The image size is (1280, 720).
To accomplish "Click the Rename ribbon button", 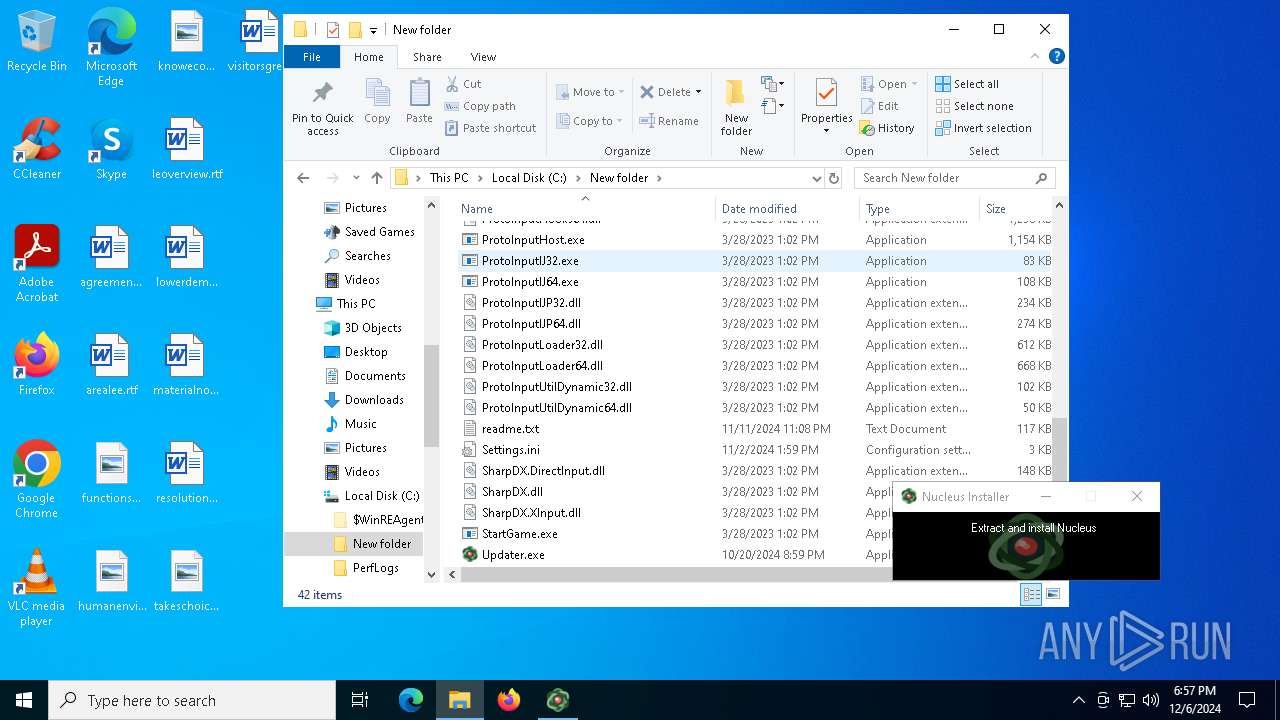I will click(669, 121).
